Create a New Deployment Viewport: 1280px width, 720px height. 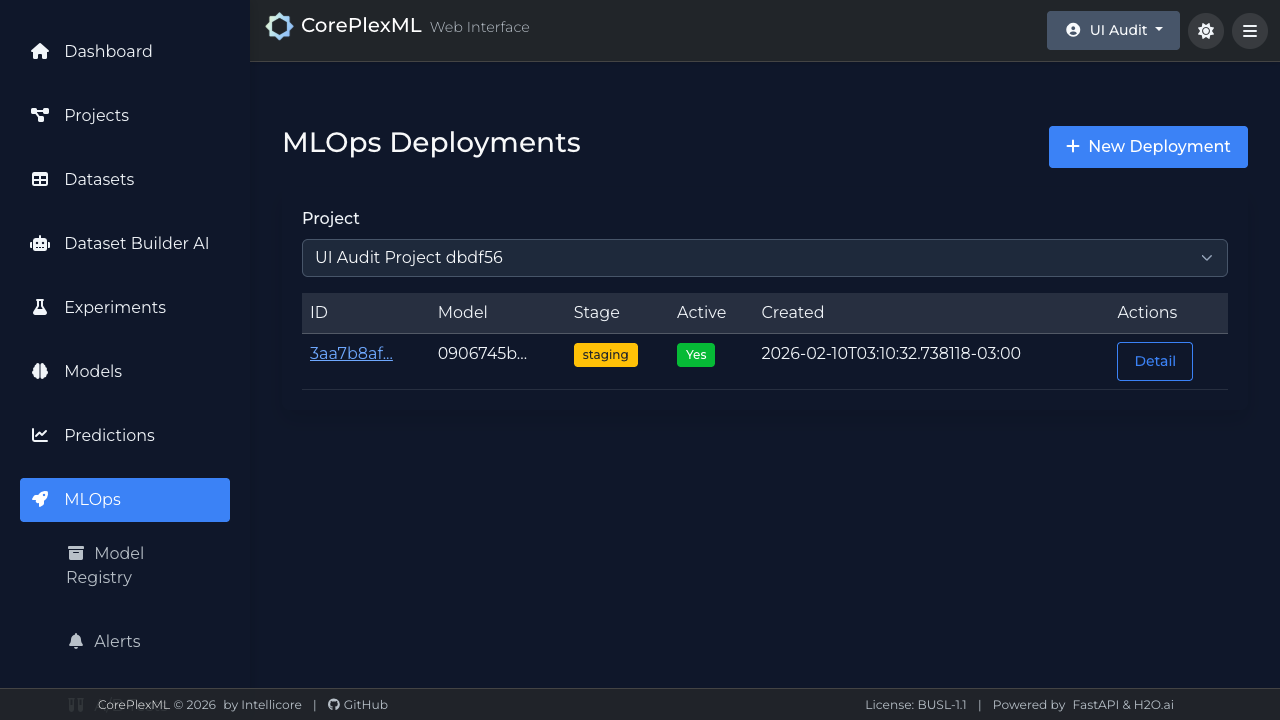pyautogui.click(x=1147, y=147)
